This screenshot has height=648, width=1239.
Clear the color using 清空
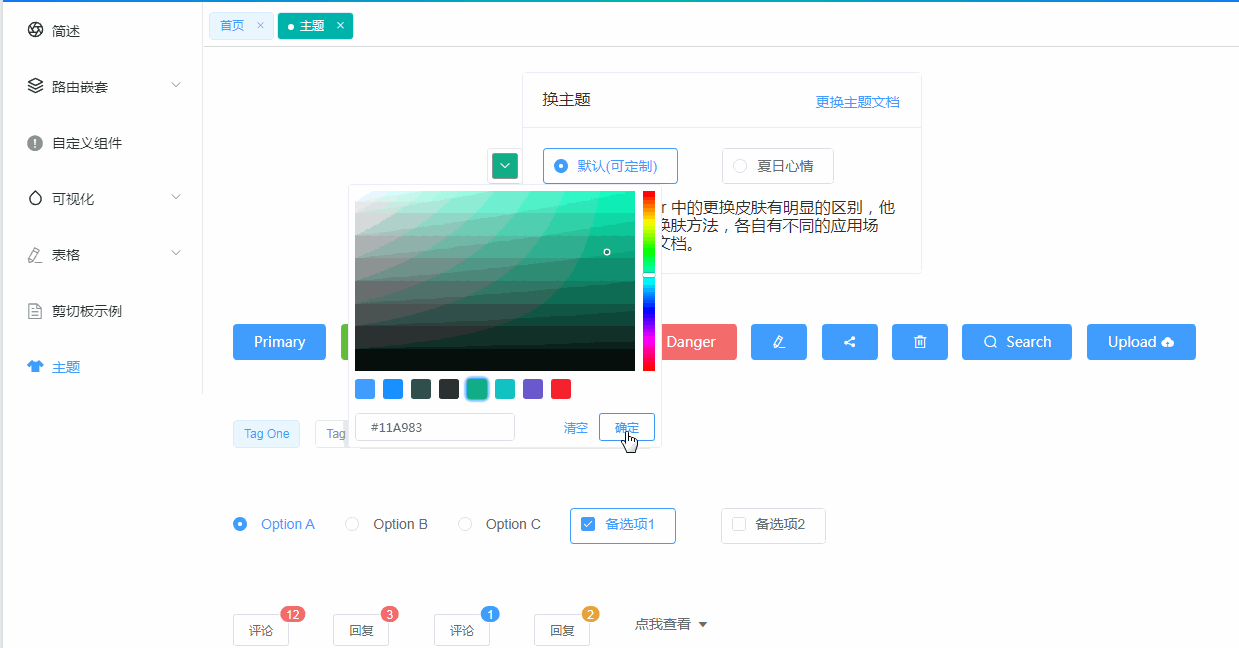(576, 427)
